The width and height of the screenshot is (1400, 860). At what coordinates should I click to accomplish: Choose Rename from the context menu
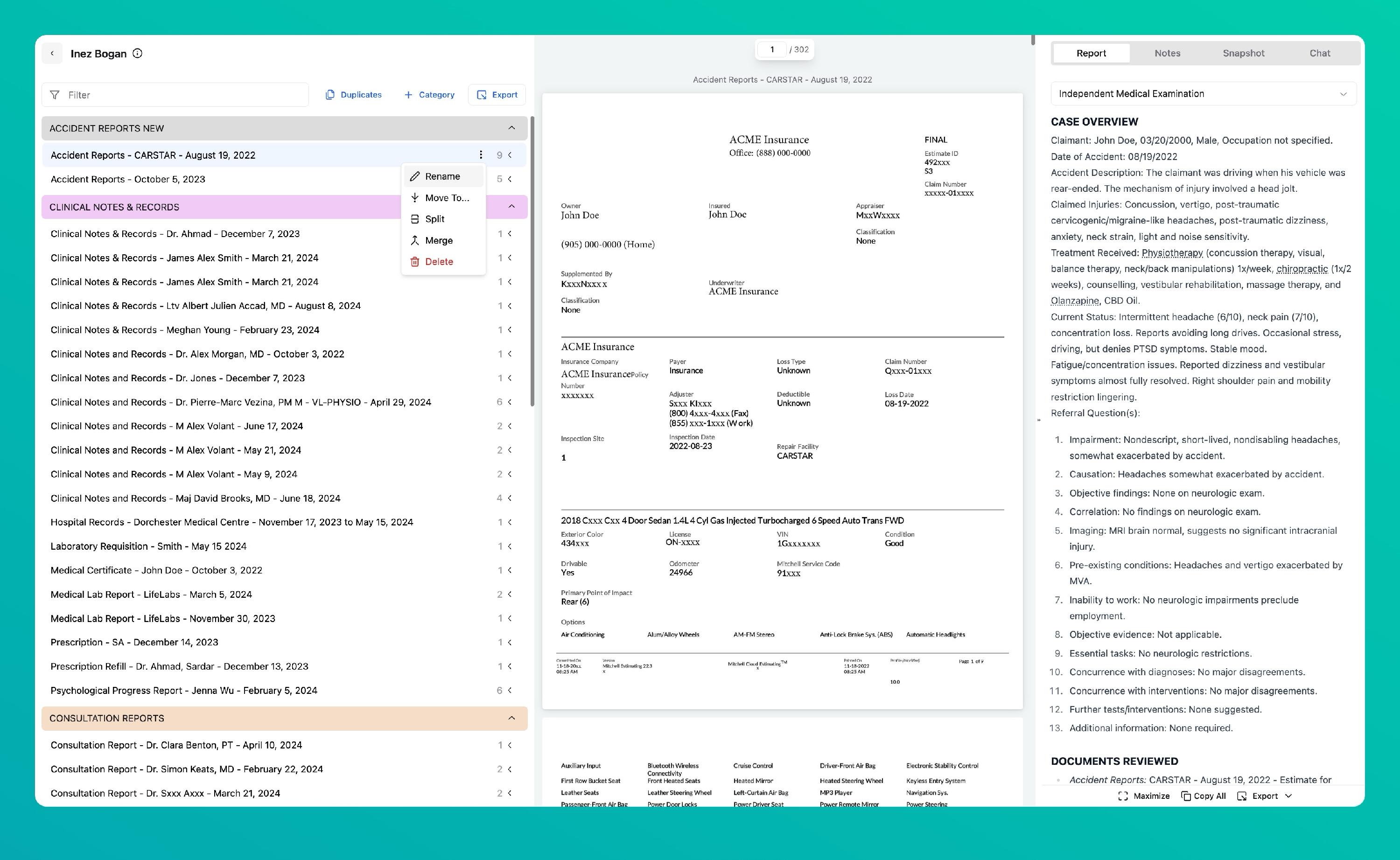(x=442, y=176)
